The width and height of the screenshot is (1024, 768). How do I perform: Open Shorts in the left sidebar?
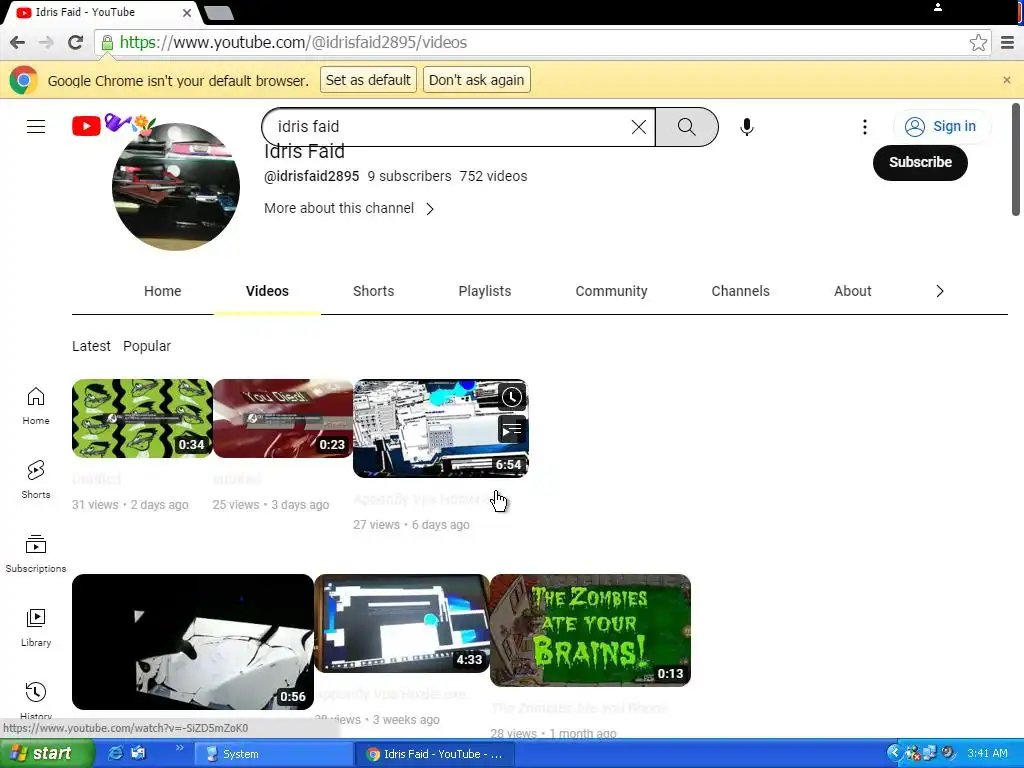click(x=36, y=479)
